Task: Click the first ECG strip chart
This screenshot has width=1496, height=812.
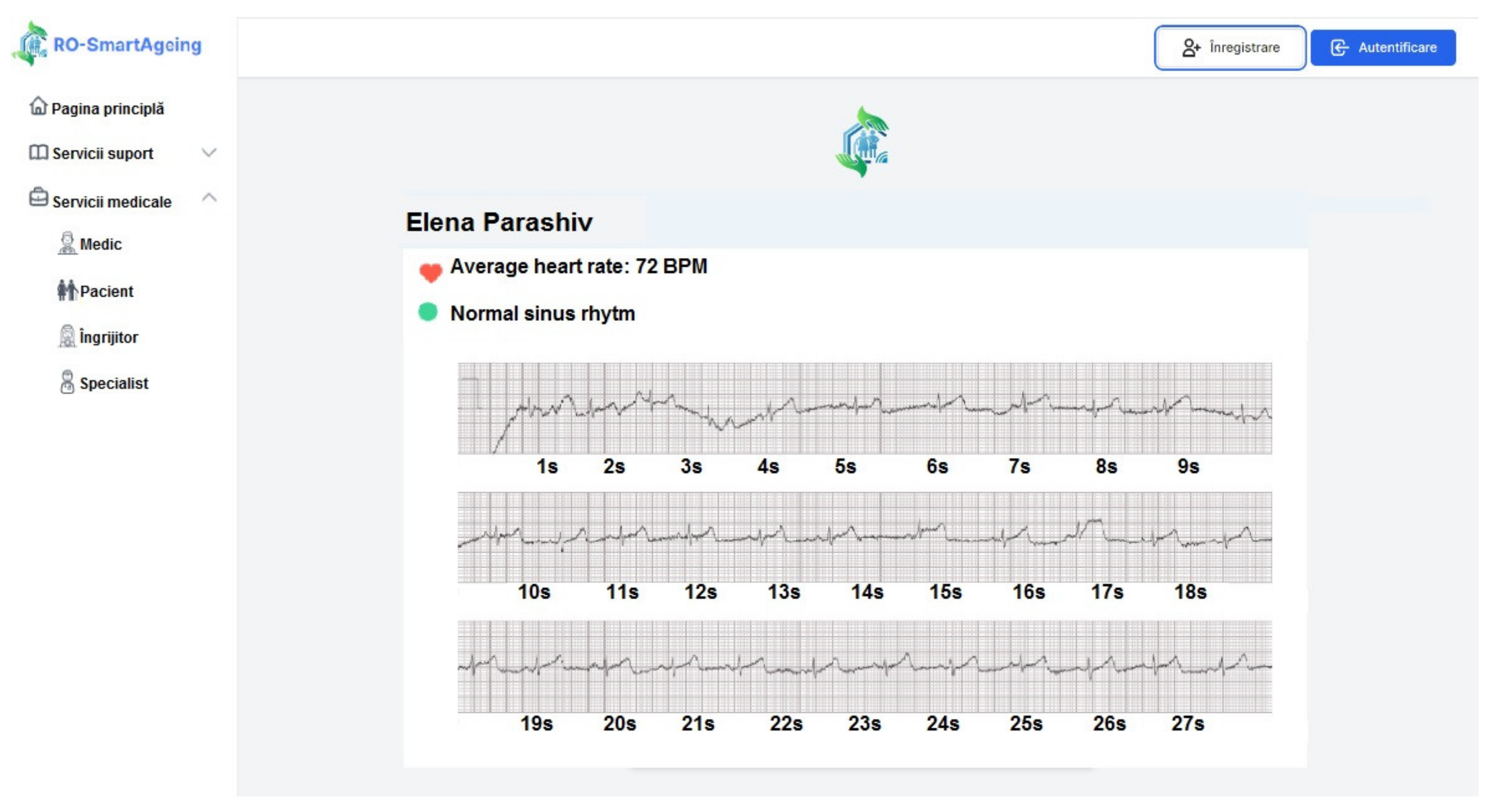Action: (x=864, y=408)
